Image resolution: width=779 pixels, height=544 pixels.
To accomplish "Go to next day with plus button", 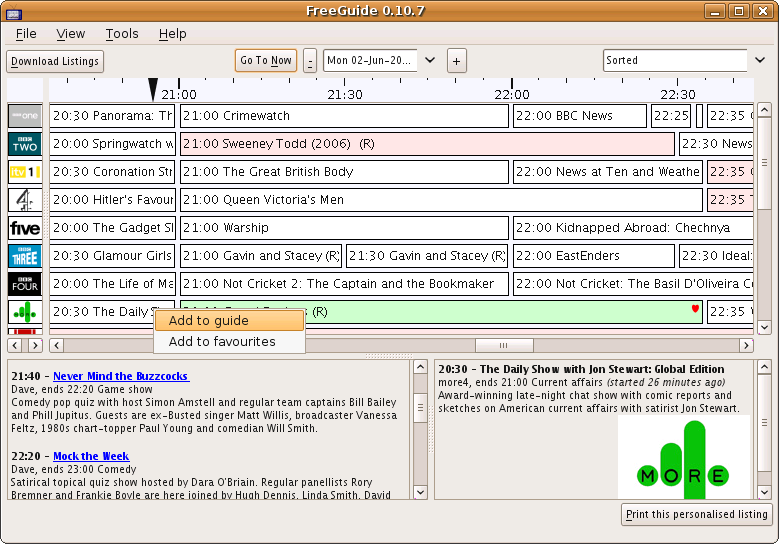I will coord(457,61).
